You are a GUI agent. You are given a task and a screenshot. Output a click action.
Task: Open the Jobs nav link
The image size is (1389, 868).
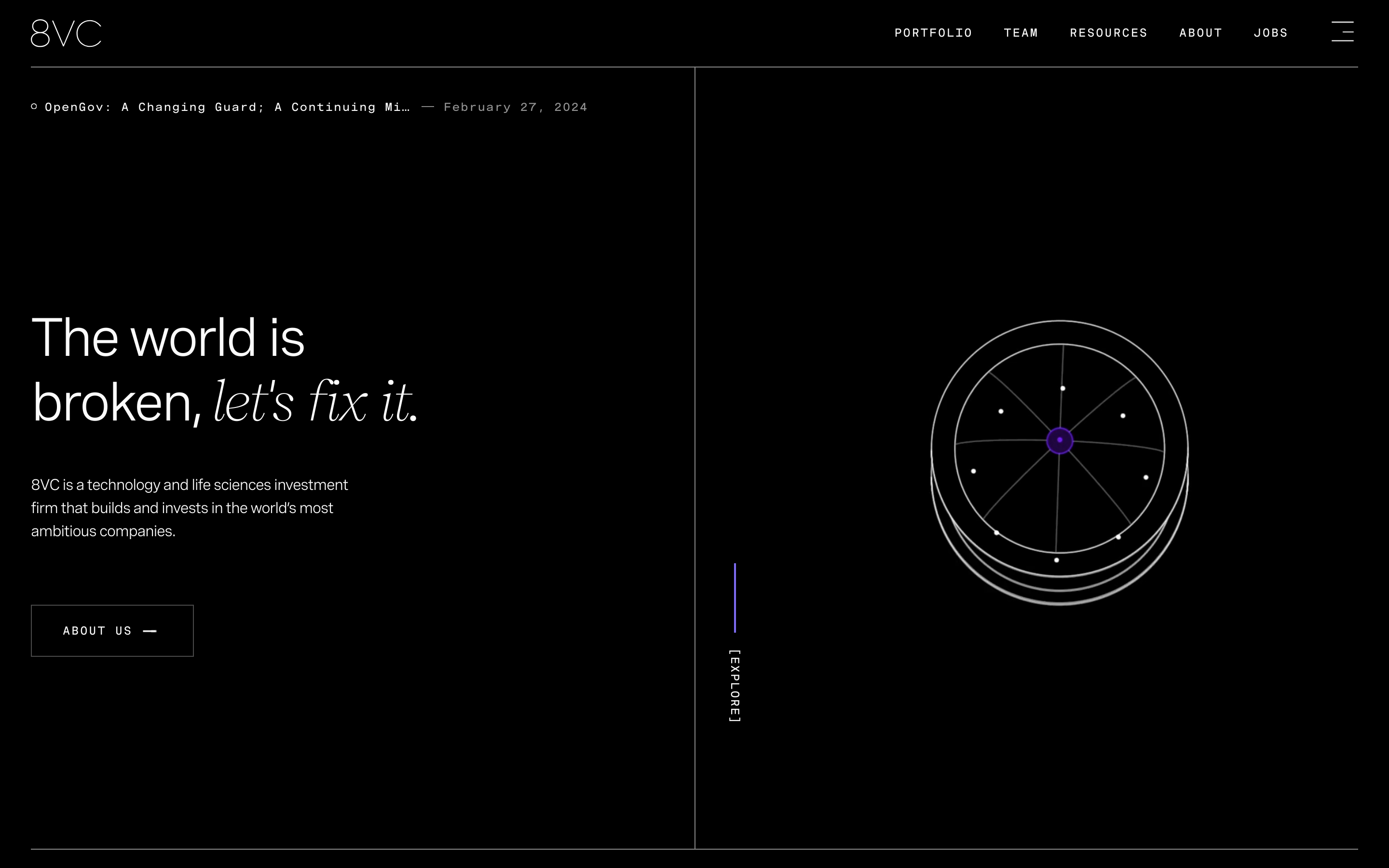(1270, 33)
